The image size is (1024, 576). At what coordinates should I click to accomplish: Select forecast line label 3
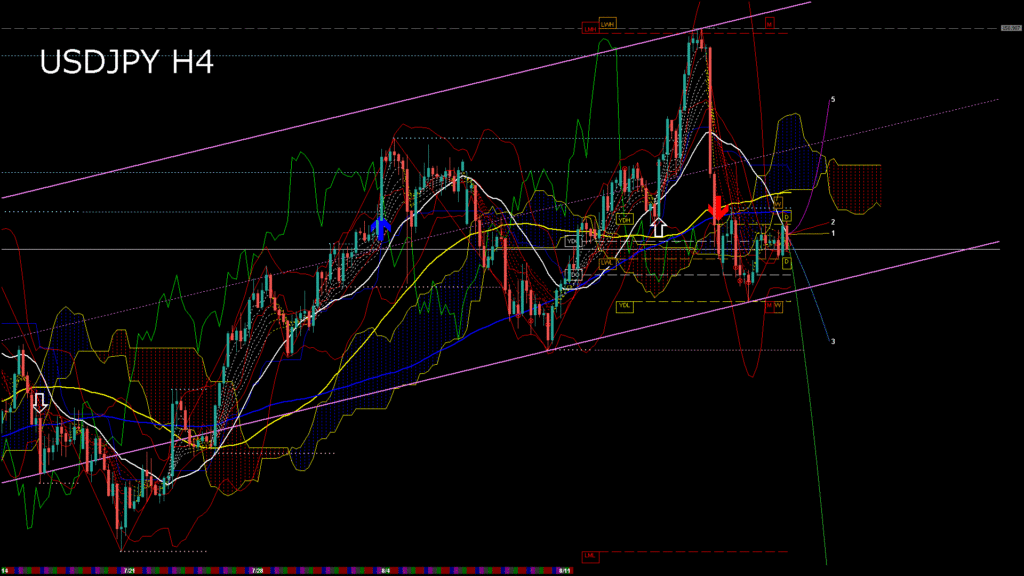pyautogui.click(x=833, y=341)
